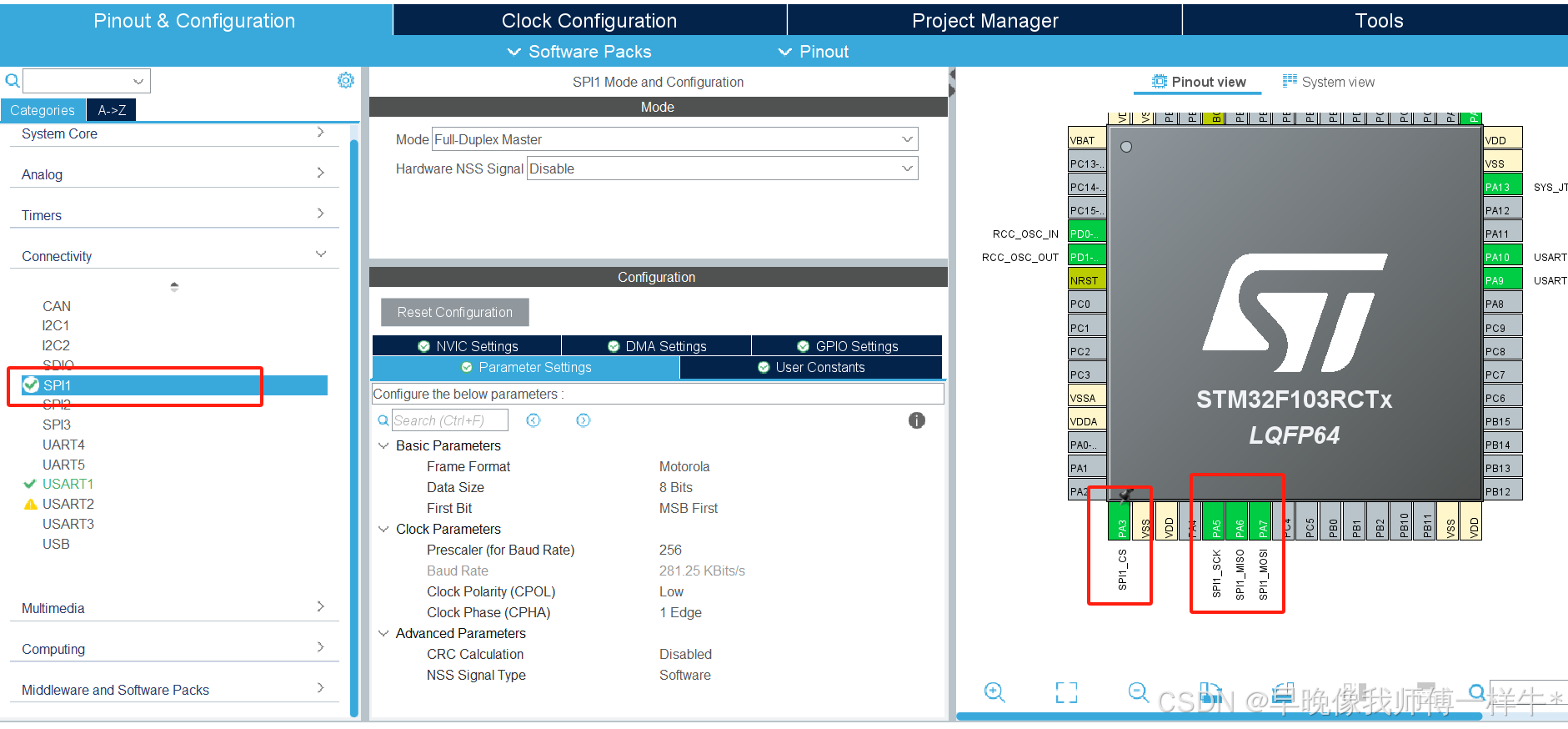Select pin PA6 labeled SPI1_MISO
Screen dimensions: 1568x729
pos(1239,521)
